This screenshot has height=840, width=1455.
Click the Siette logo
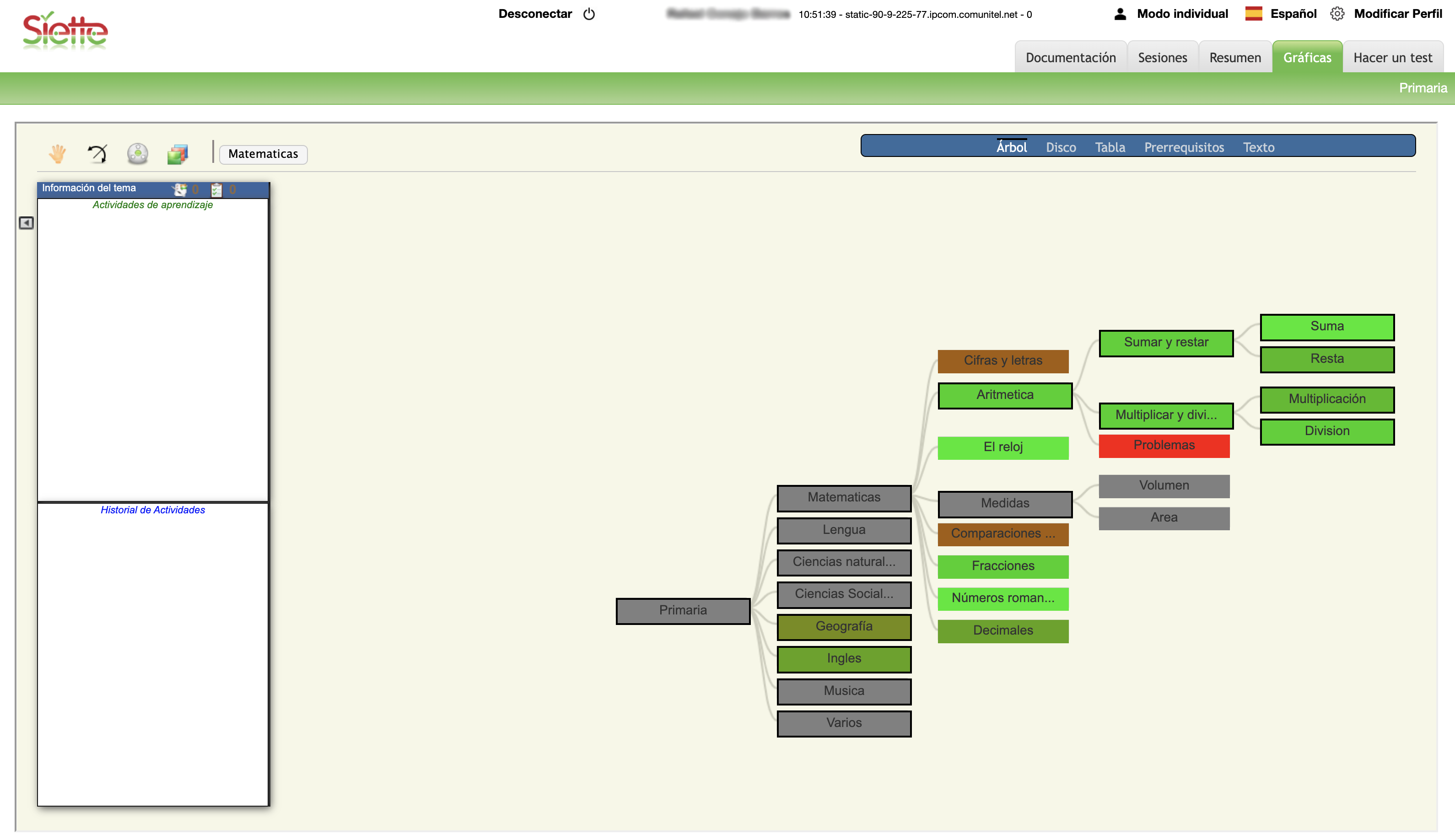pos(65,31)
